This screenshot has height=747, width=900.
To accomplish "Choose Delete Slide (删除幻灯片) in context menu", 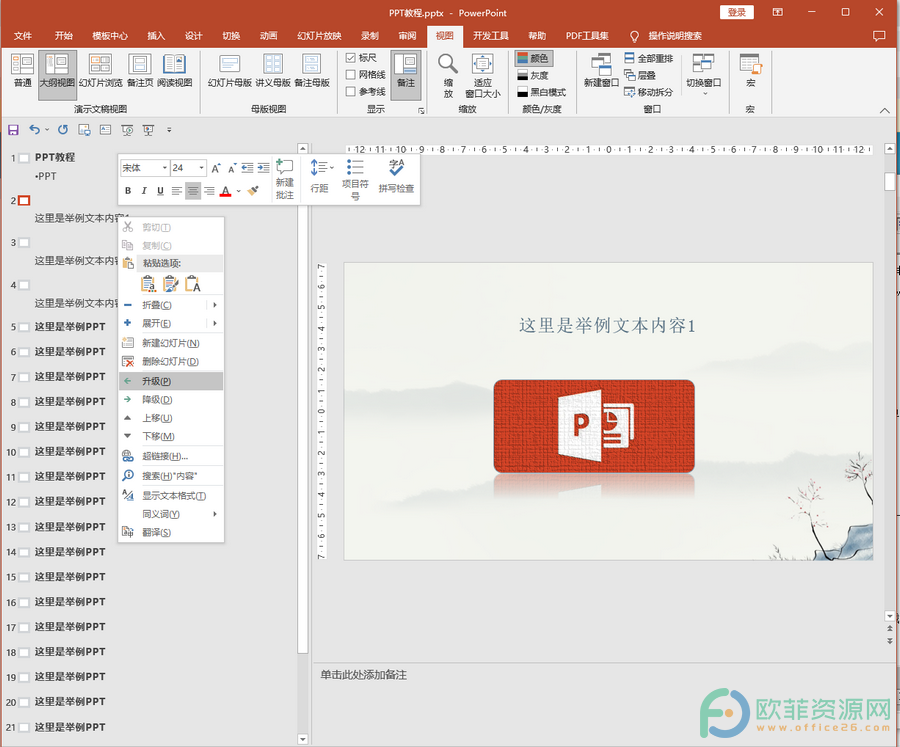I will click(171, 361).
